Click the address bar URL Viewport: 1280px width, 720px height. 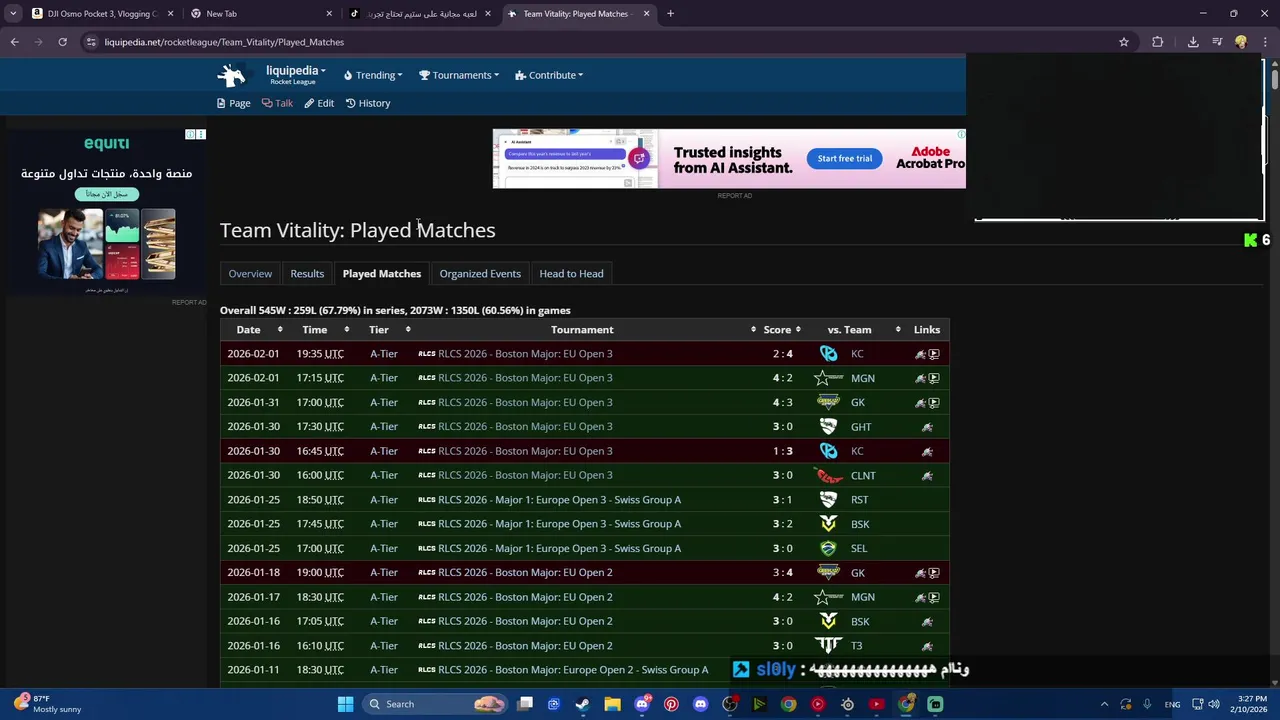[224, 42]
